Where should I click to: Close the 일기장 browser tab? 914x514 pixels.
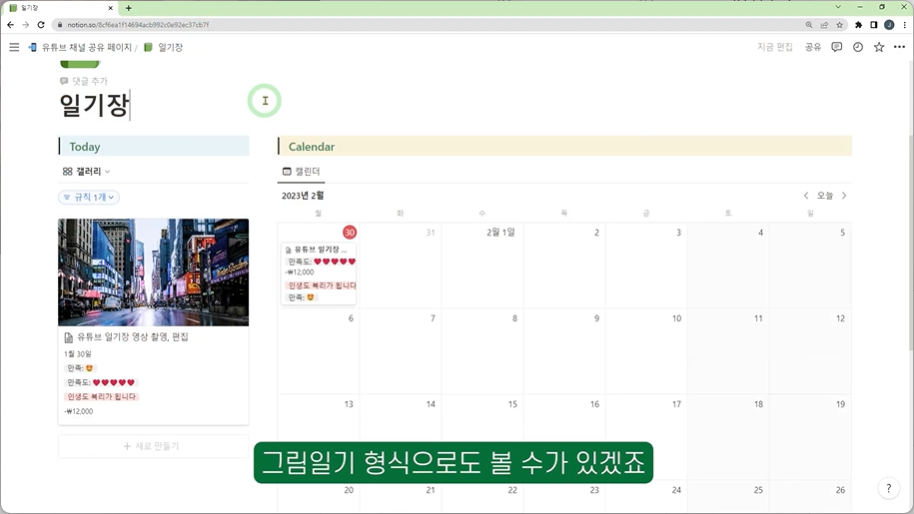(111, 8)
